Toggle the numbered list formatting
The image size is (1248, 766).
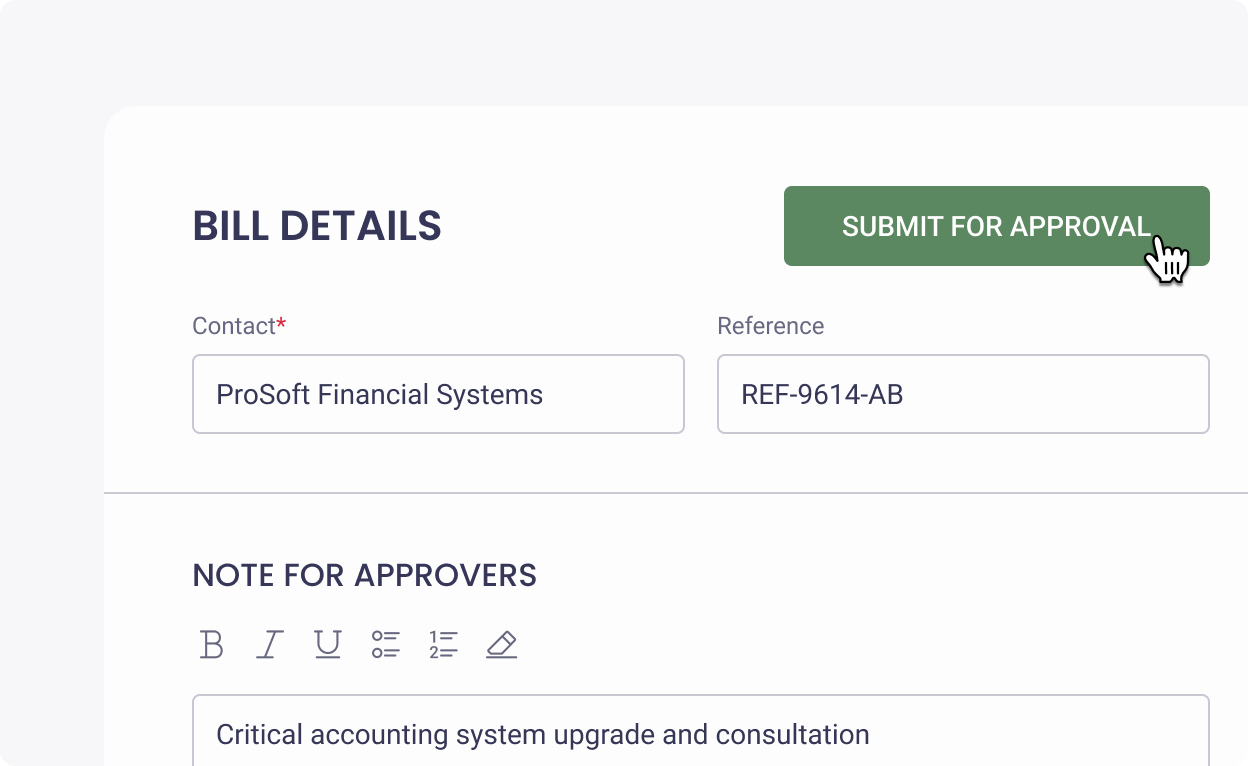443,644
